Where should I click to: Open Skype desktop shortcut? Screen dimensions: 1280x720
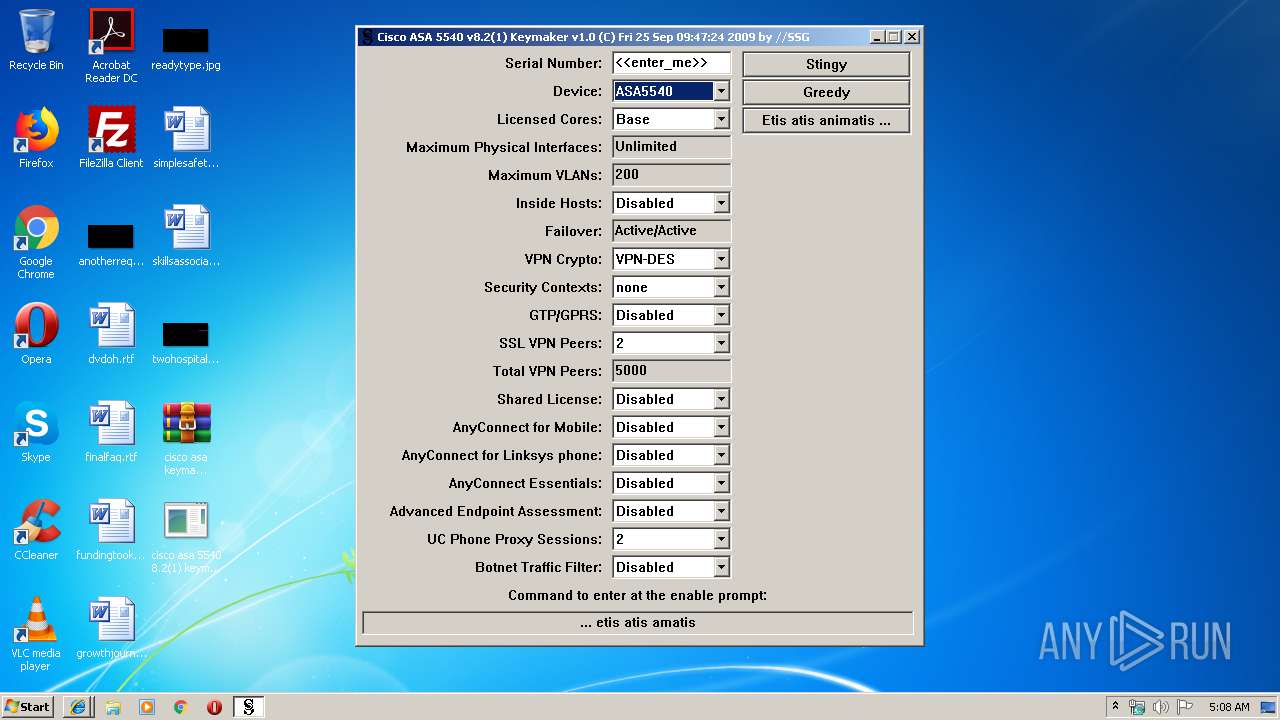coord(36,432)
